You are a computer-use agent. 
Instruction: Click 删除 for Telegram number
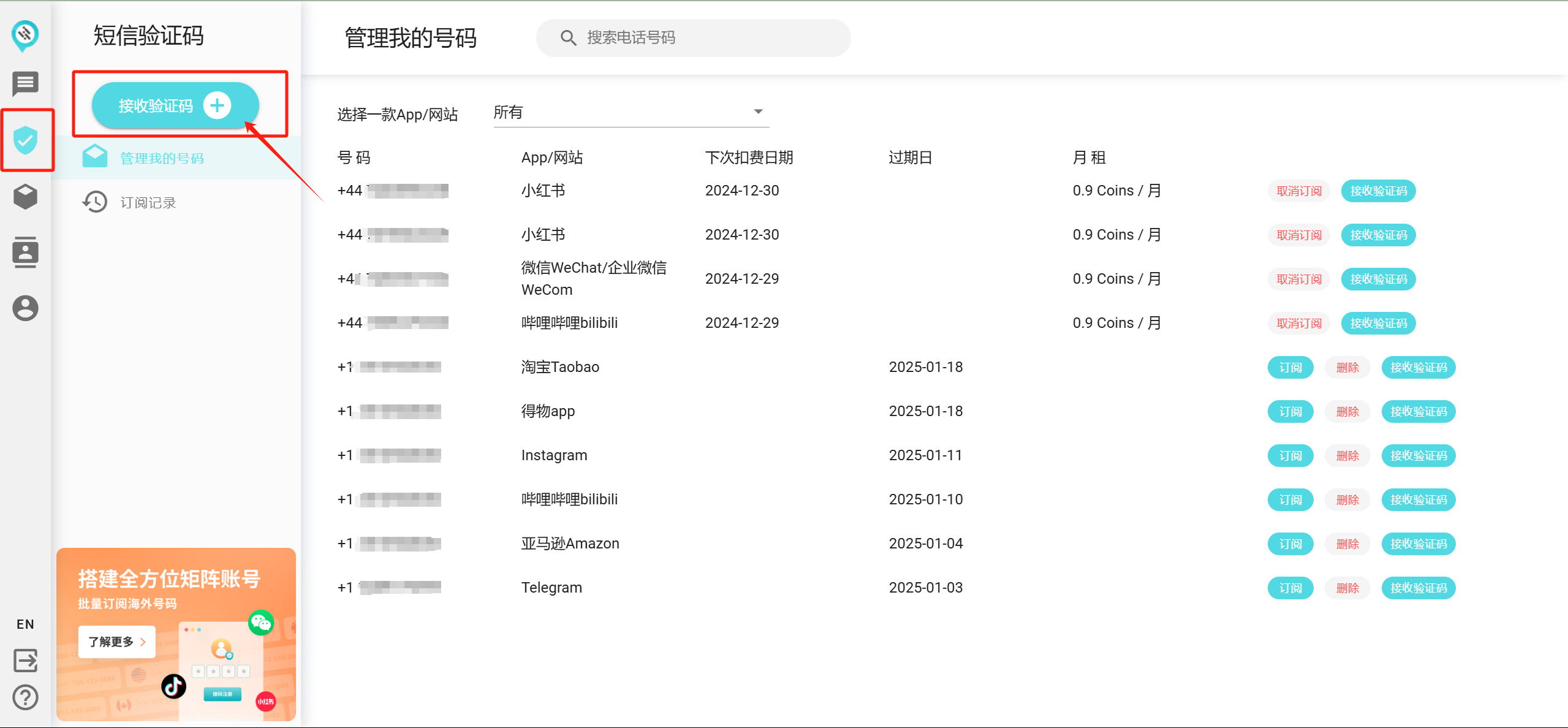1347,588
